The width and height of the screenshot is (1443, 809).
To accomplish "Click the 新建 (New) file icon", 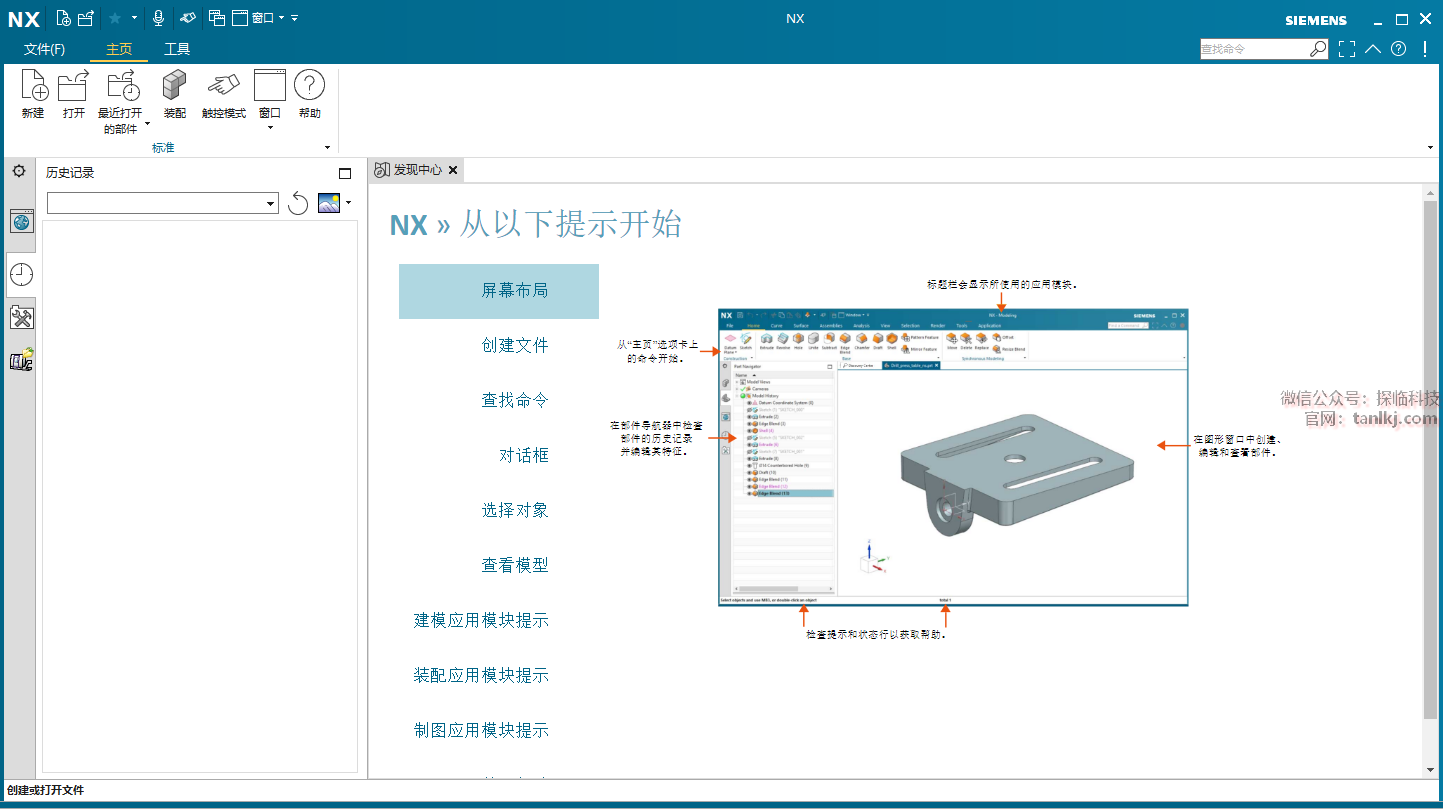I will pyautogui.click(x=33, y=88).
